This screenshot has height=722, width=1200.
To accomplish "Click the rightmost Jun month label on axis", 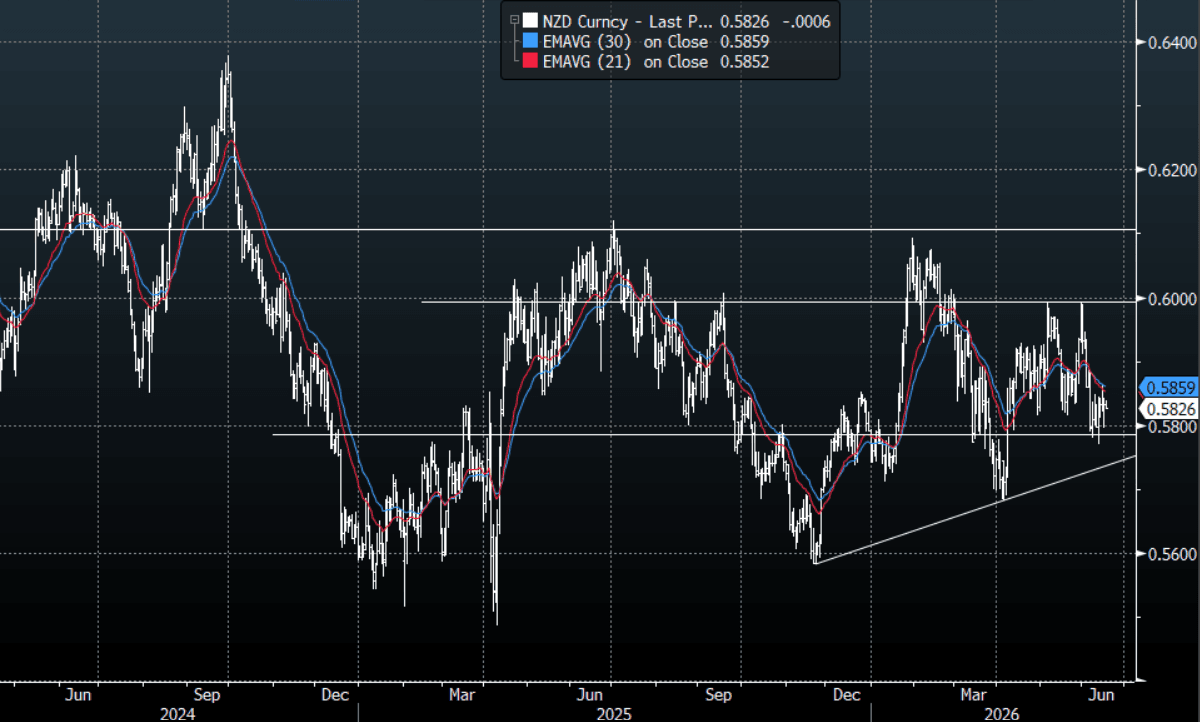I will [x=1100, y=693].
